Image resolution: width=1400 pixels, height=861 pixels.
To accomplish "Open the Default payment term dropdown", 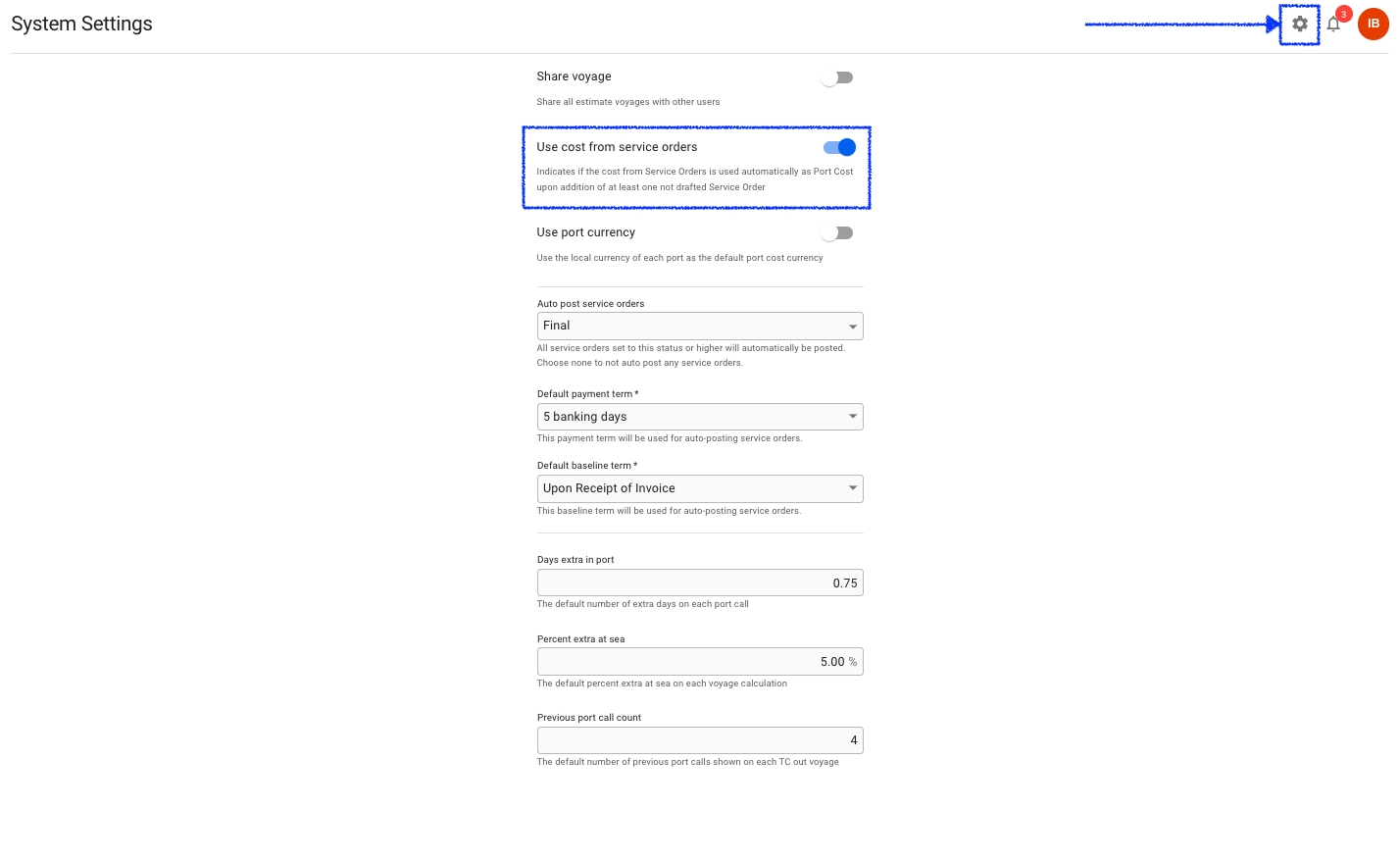I will pyautogui.click(x=700, y=417).
